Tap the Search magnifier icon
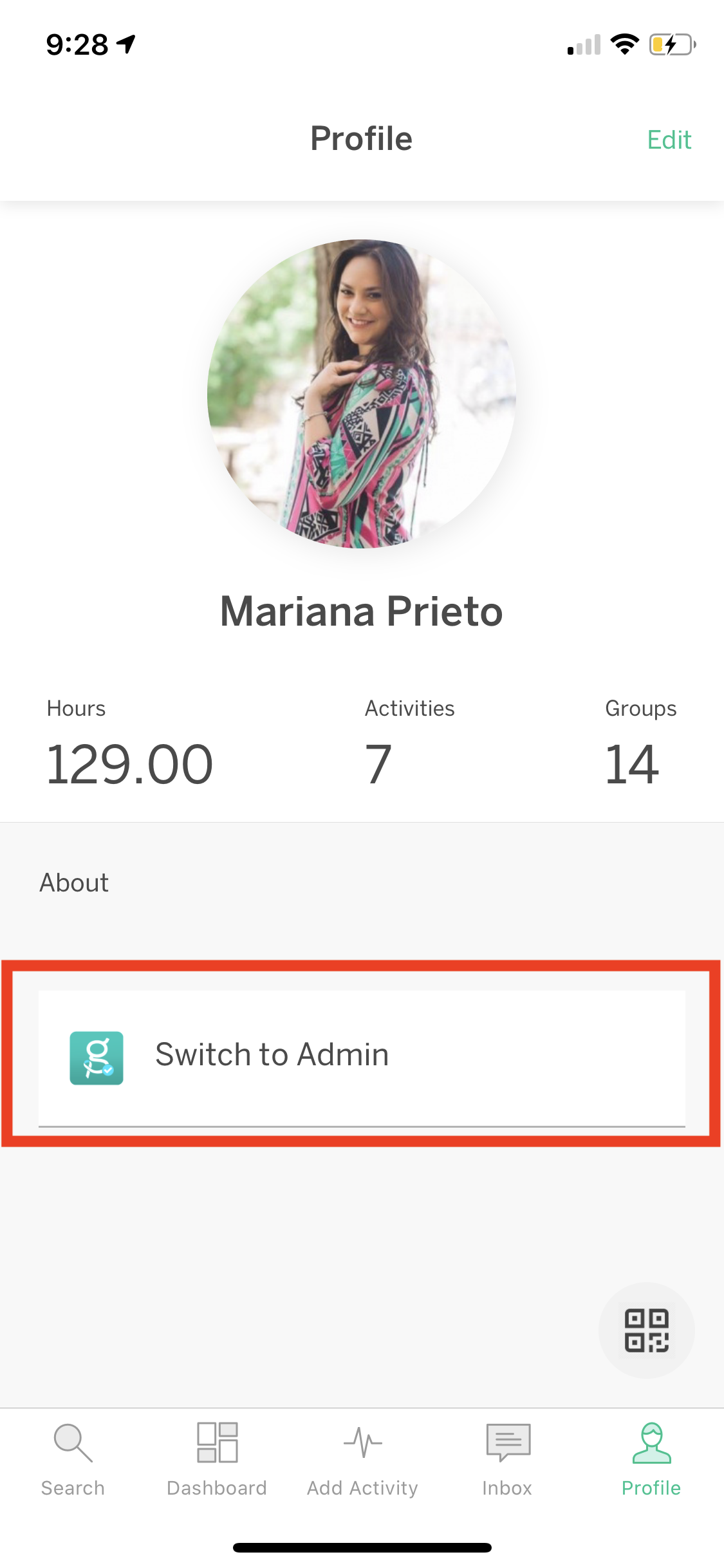This screenshot has width=724, height=1568. click(73, 1442)
